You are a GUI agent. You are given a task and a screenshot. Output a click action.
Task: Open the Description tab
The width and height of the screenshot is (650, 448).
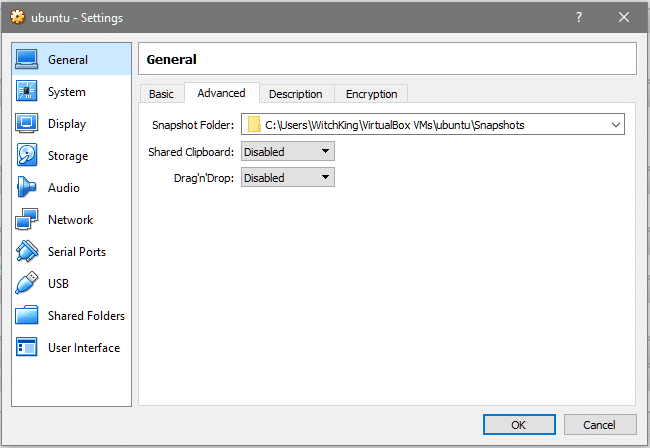(296, 94)
